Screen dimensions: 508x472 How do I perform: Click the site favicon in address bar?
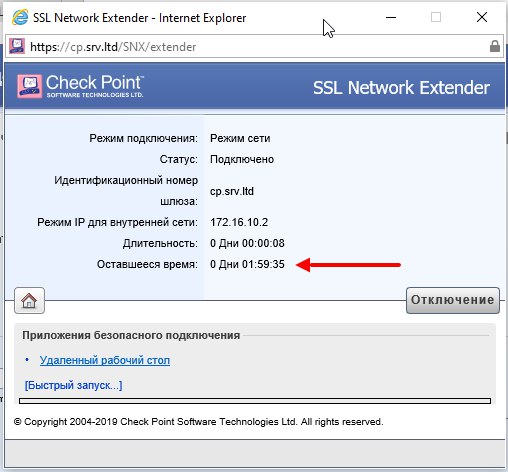(x=17, y=46)
